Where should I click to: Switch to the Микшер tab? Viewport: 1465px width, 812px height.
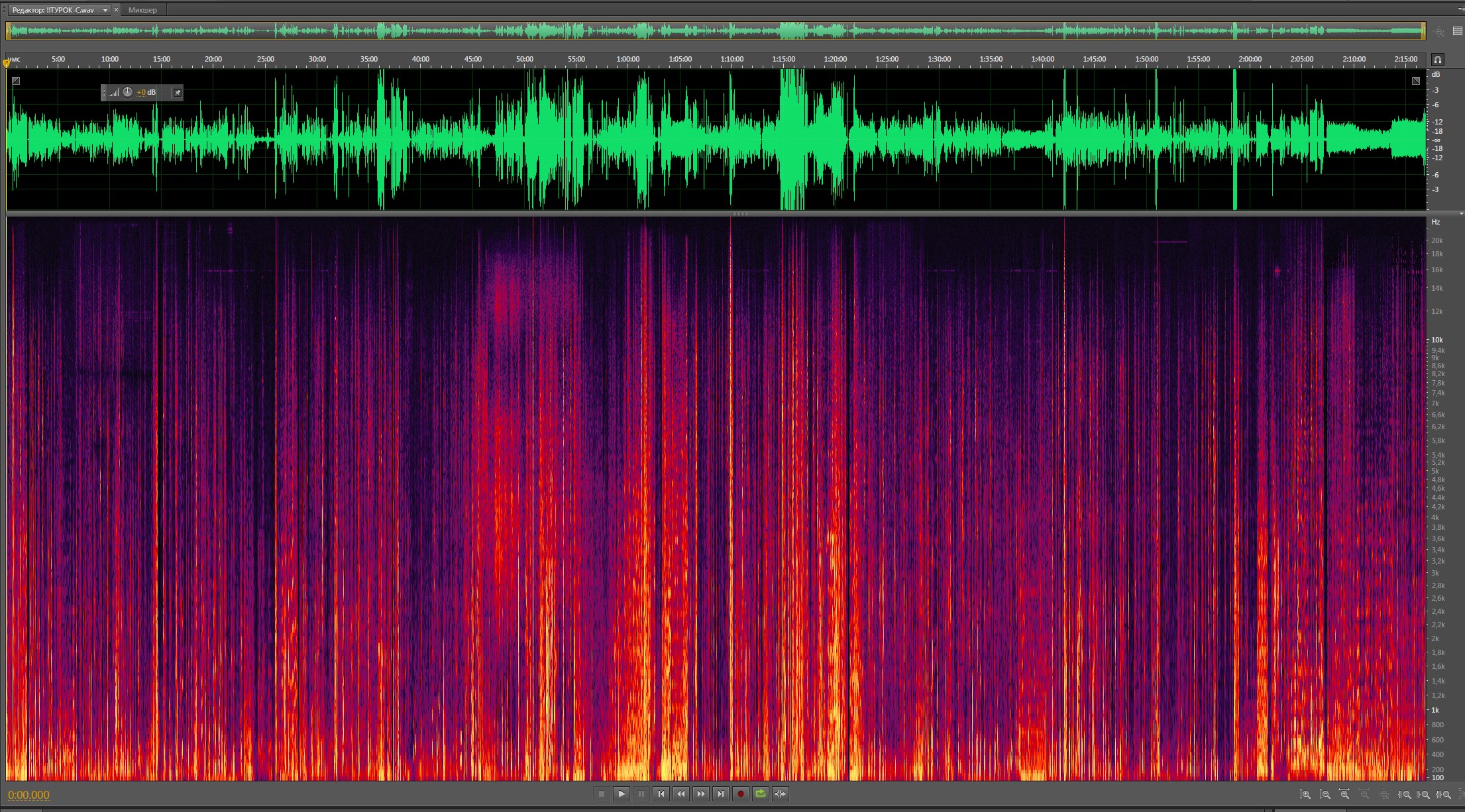pos(142,10)
